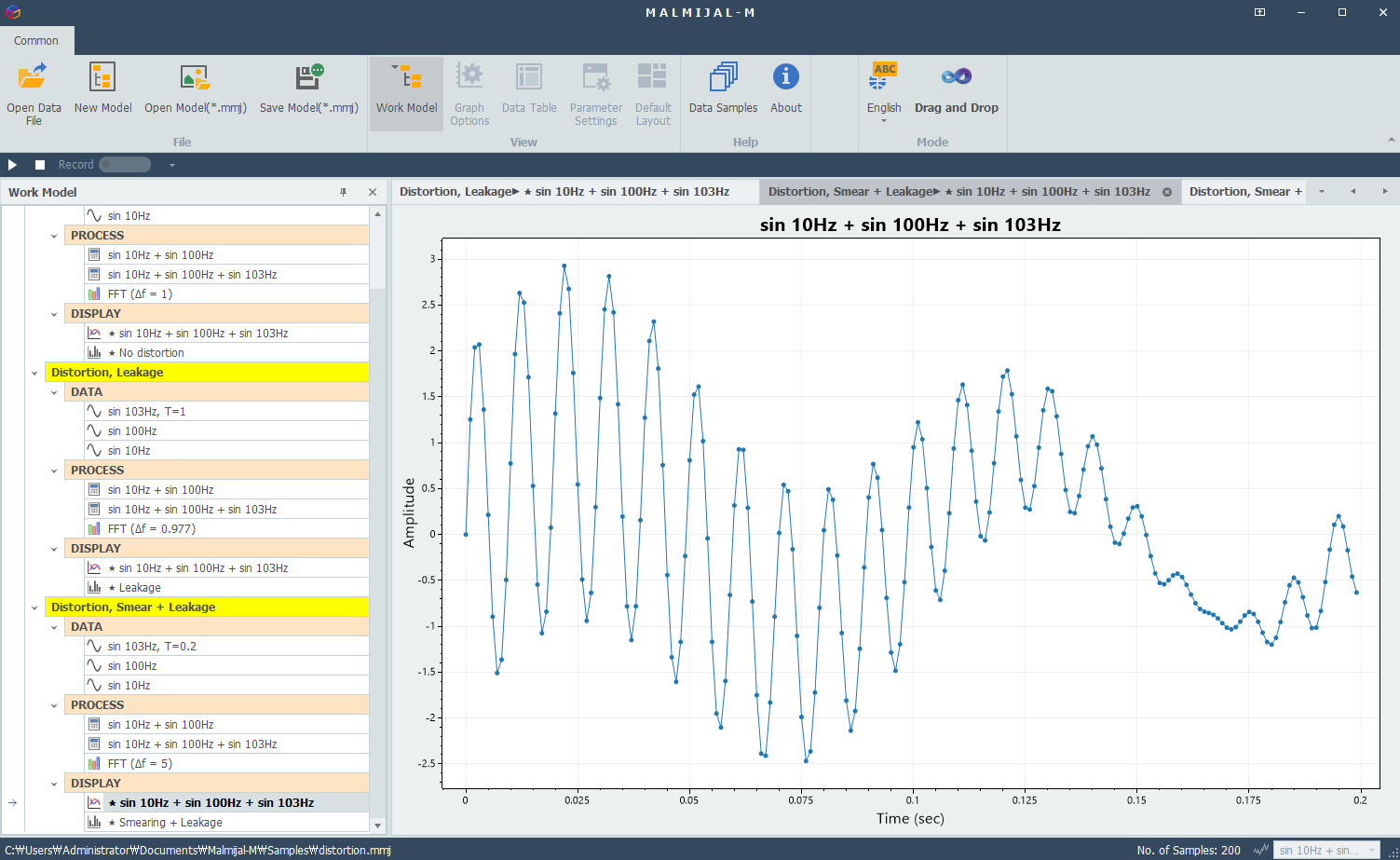Toggle the Work Model panel
The image size is (1400, 860).
pos(407,93)
